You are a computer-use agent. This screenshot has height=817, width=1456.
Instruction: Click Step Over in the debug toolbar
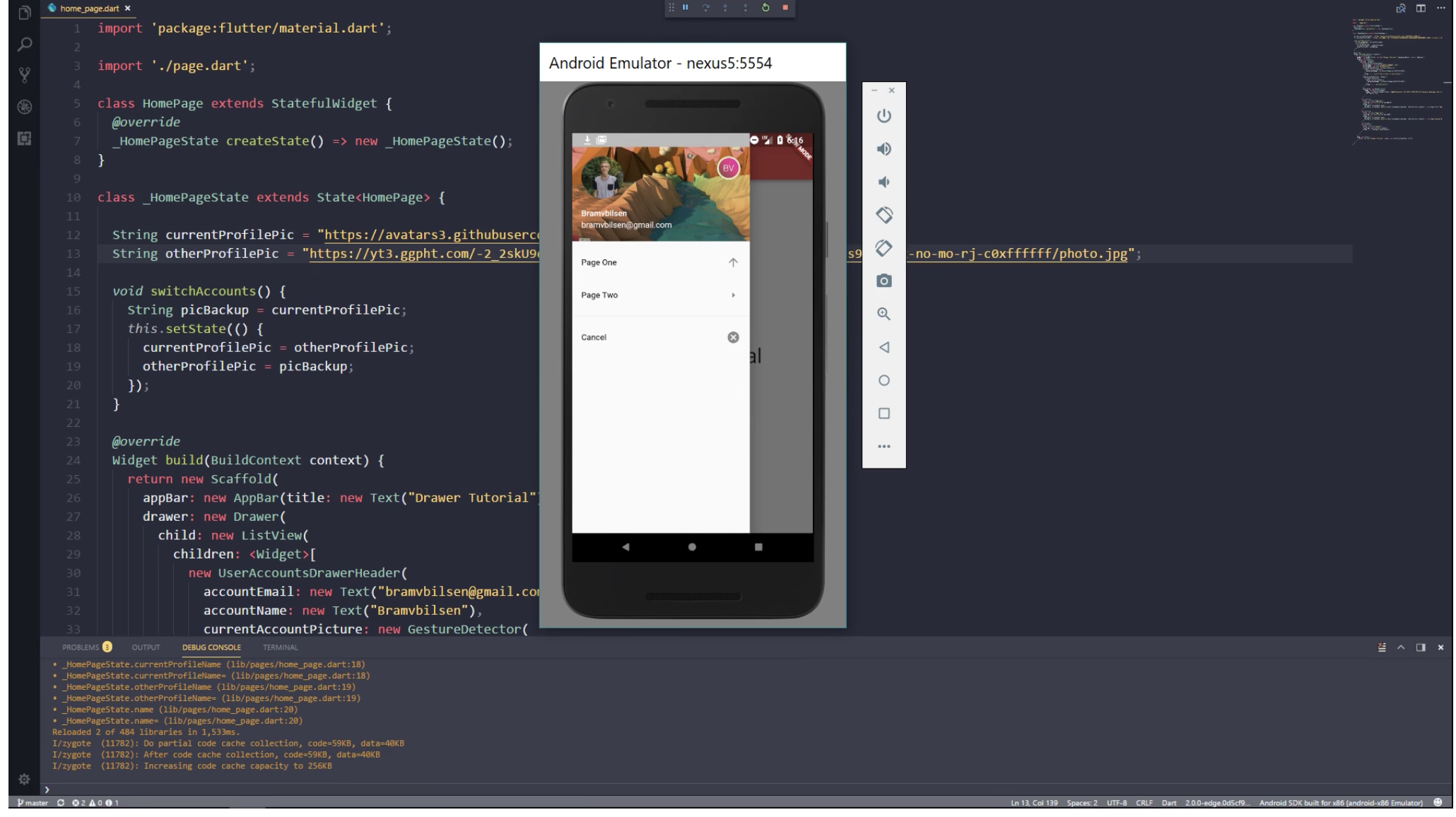pos(705,7)
